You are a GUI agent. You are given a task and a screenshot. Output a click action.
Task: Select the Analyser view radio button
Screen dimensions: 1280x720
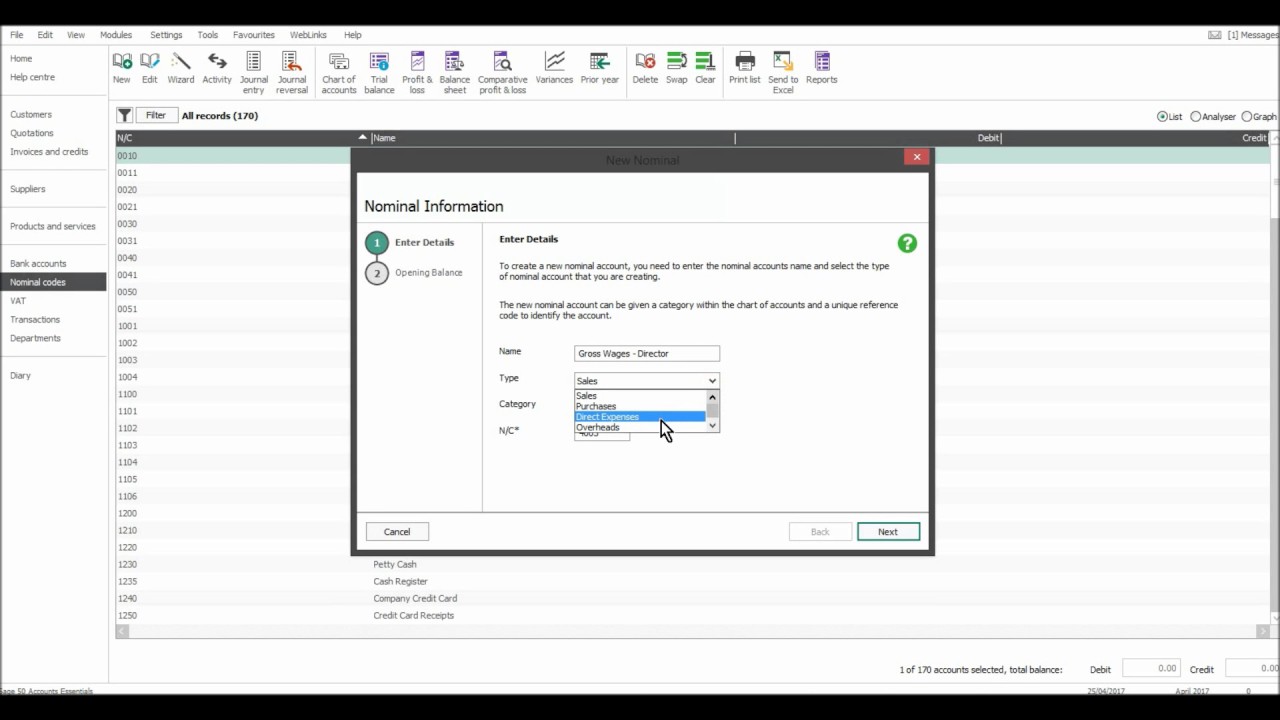coord(1196,117)
